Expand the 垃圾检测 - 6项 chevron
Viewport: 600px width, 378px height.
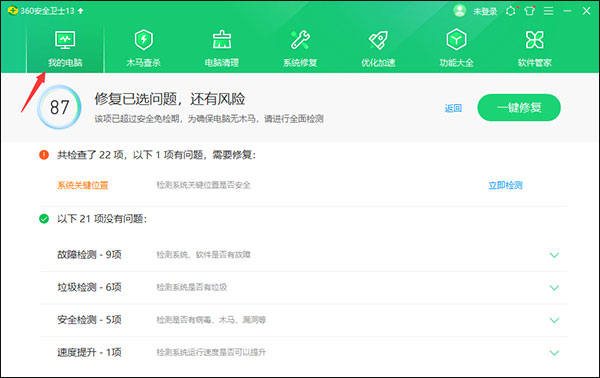pyautogui.click(x=554, y=288)
